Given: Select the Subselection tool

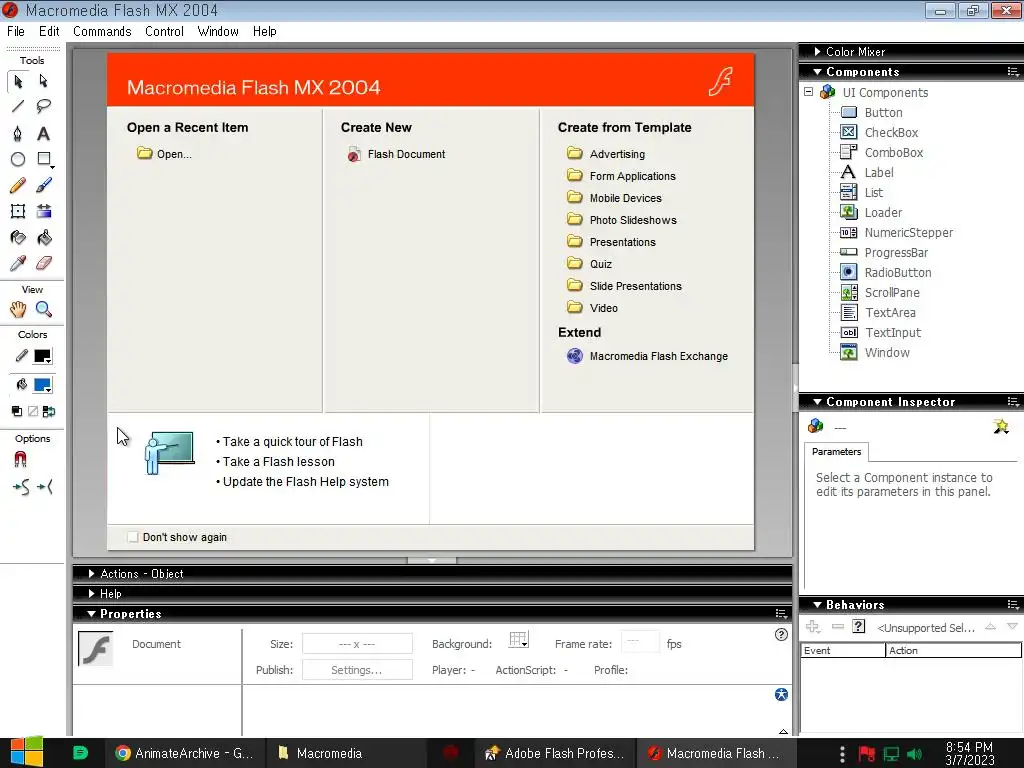Looking at the screenshot, I should (44, 82).
